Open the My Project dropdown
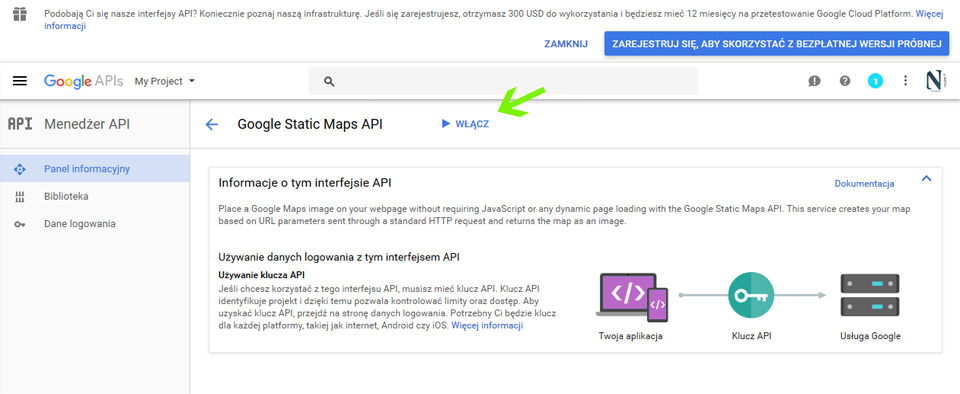The width and height of the screenshot is (960, 394). 164,81
